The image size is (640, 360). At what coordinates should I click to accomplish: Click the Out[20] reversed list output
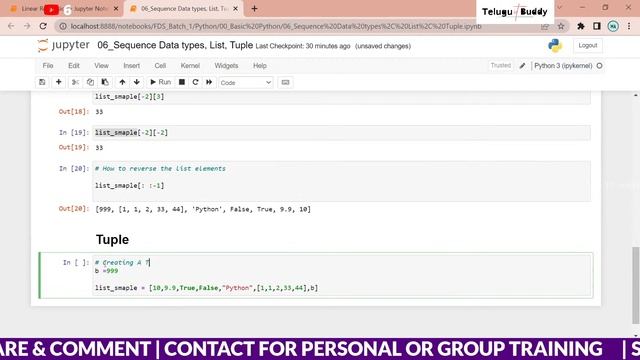pyautogui.click(x=203, y=209)
